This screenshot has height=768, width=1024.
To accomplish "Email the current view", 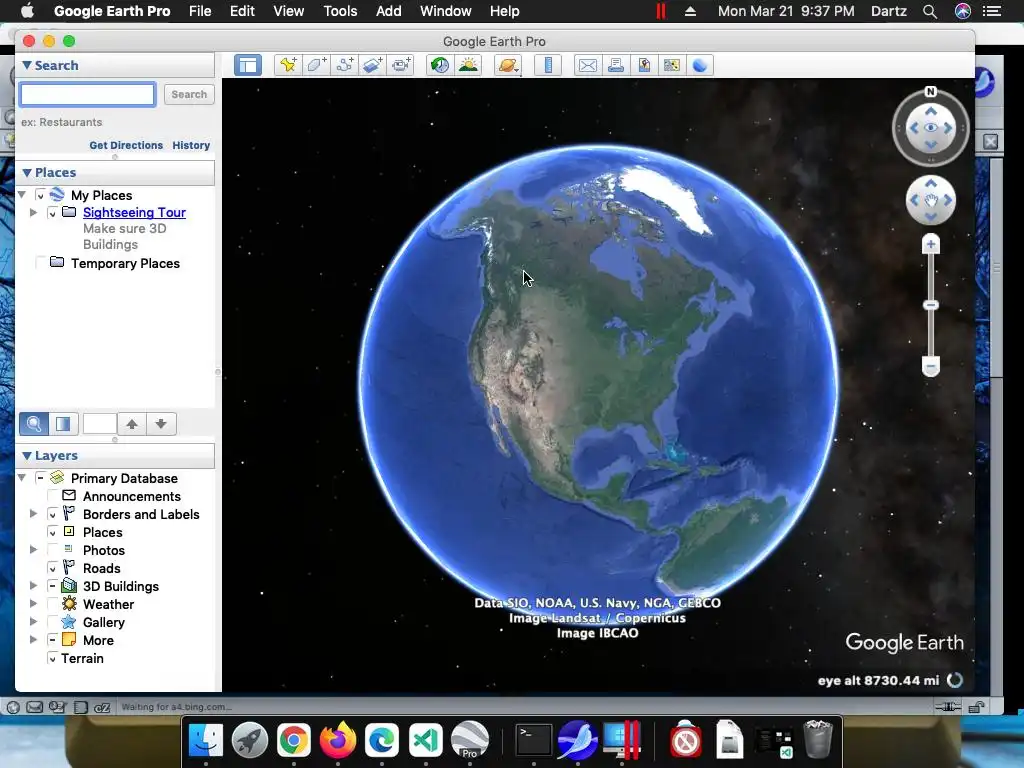I will [588, 65].
